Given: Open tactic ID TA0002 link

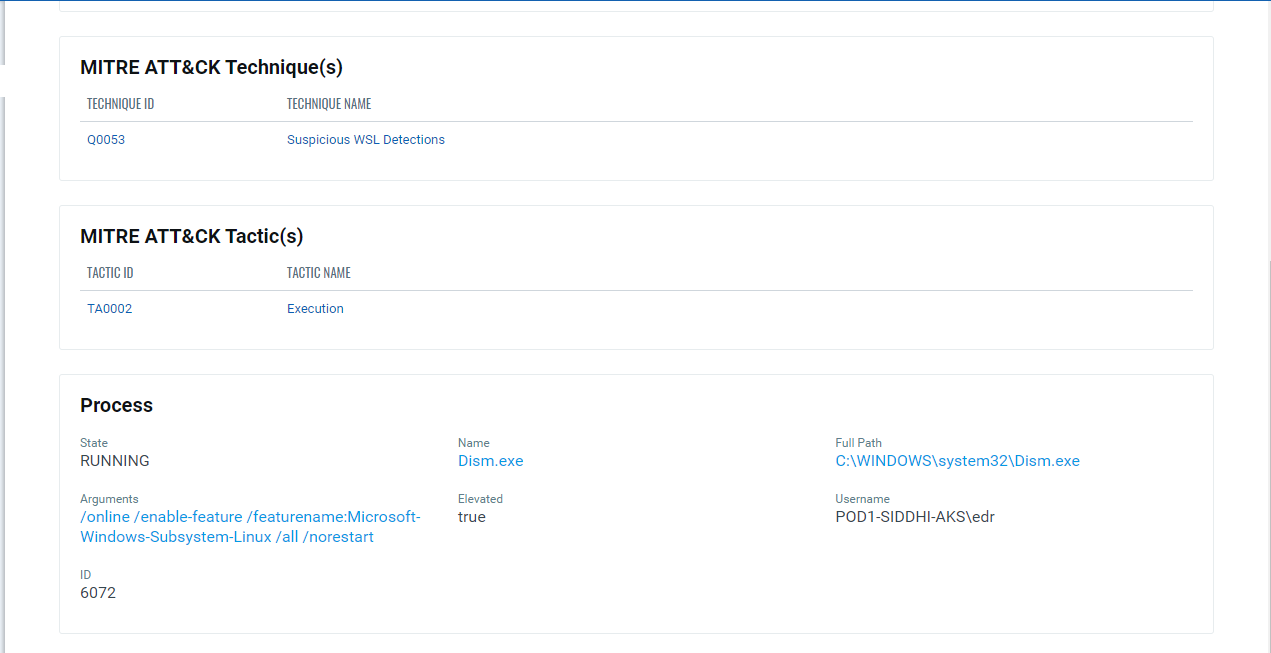Looking at the screenshot, I should [110, 309].
